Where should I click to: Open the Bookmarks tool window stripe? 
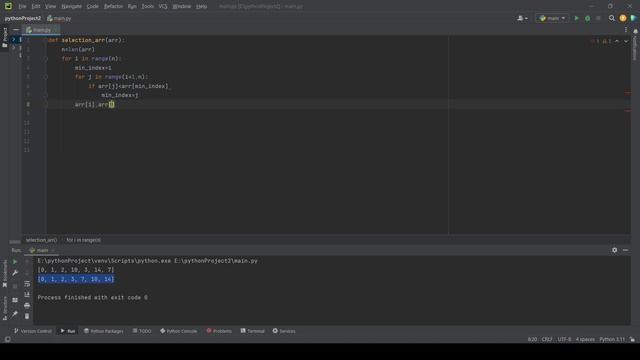[5, 273]
